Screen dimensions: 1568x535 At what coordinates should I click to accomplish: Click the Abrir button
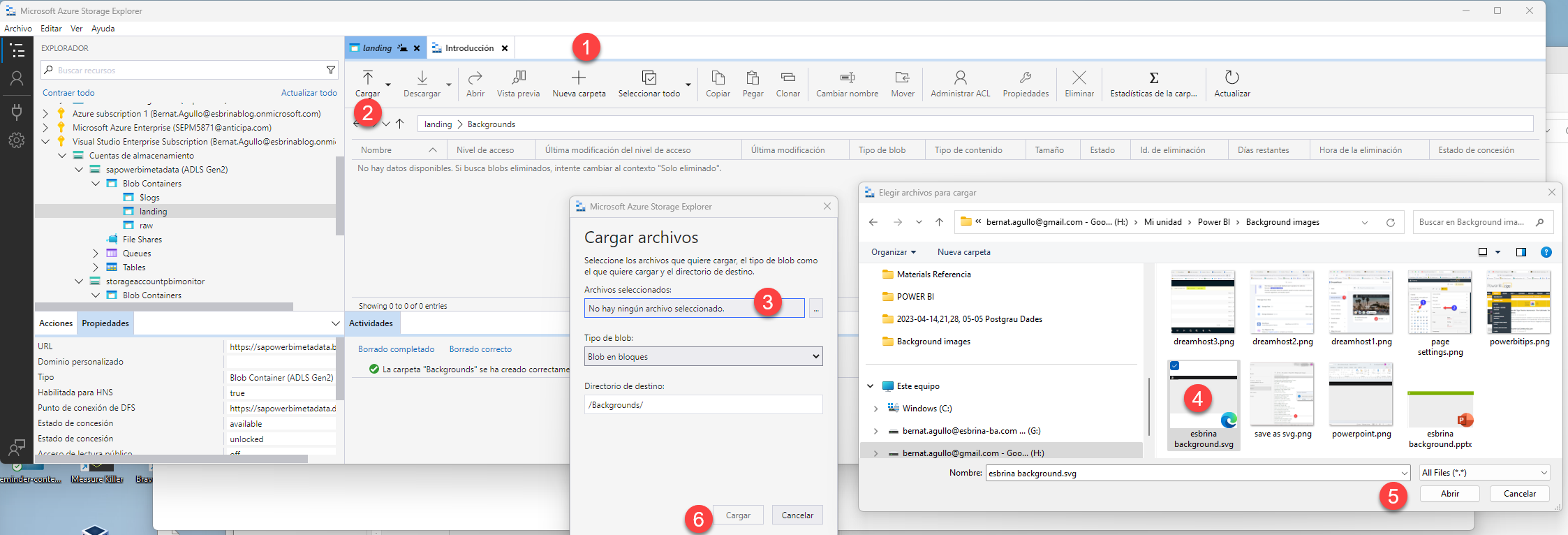tap(1449, 494)
